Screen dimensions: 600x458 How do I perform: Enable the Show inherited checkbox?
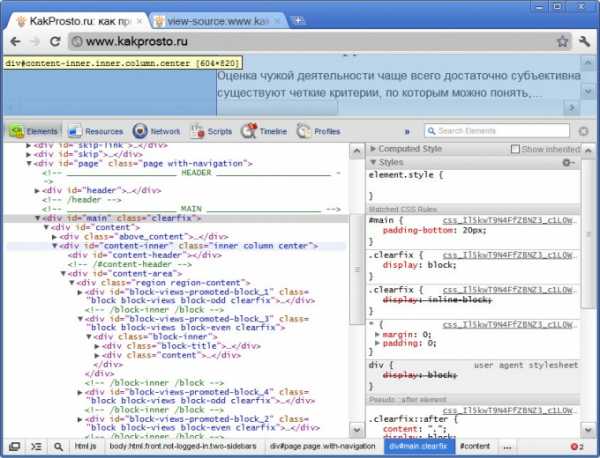click(x=516, y=149)
